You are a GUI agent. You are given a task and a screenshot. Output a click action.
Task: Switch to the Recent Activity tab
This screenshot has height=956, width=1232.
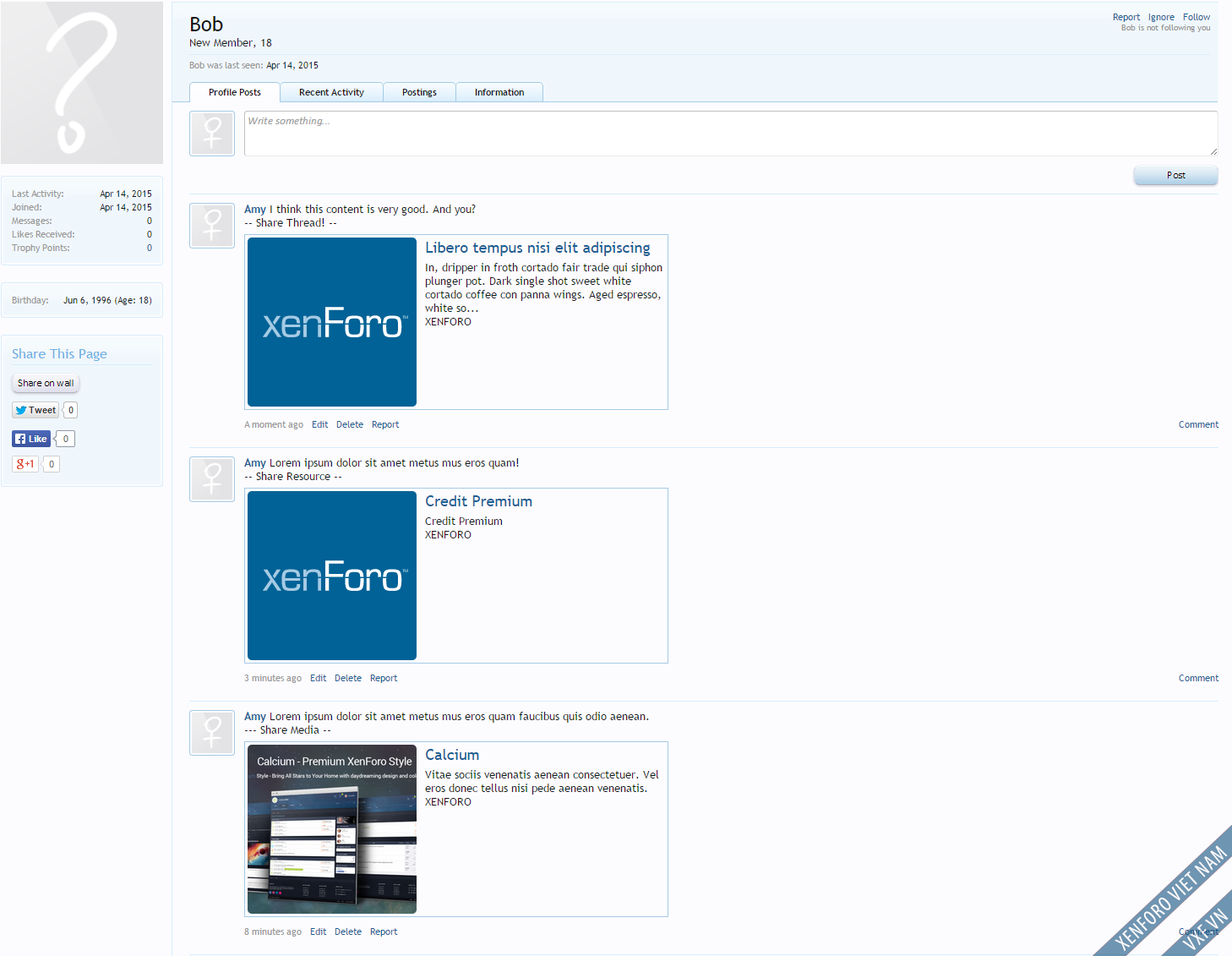point(331,92)
